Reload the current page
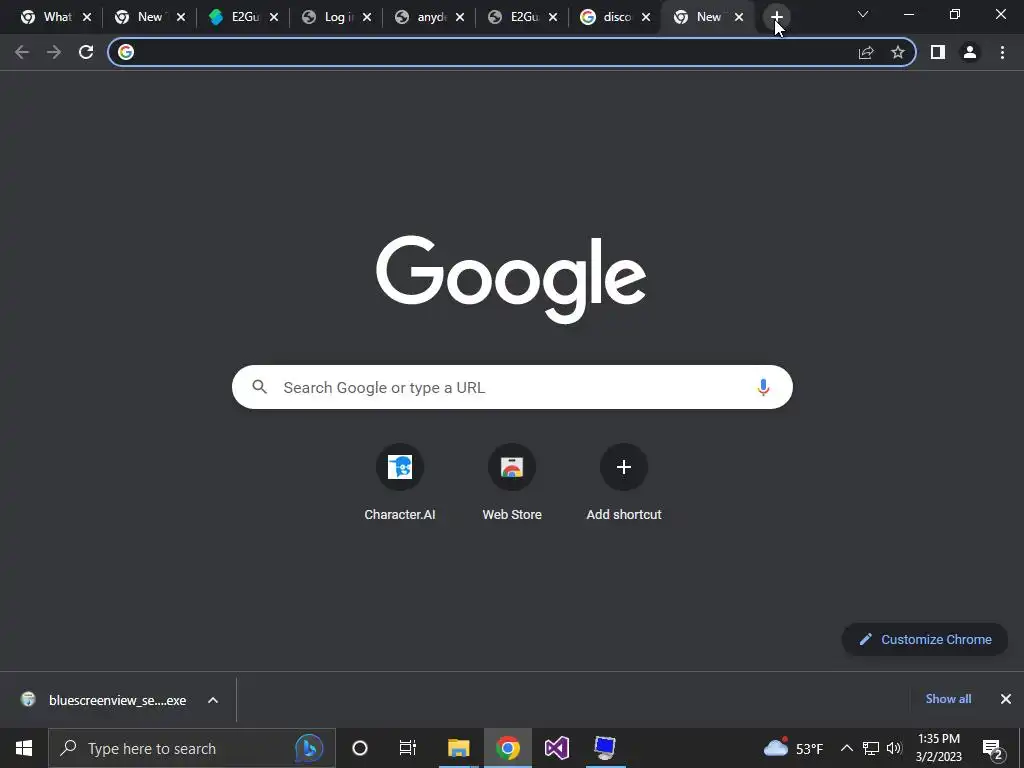 tap(86, 52)
